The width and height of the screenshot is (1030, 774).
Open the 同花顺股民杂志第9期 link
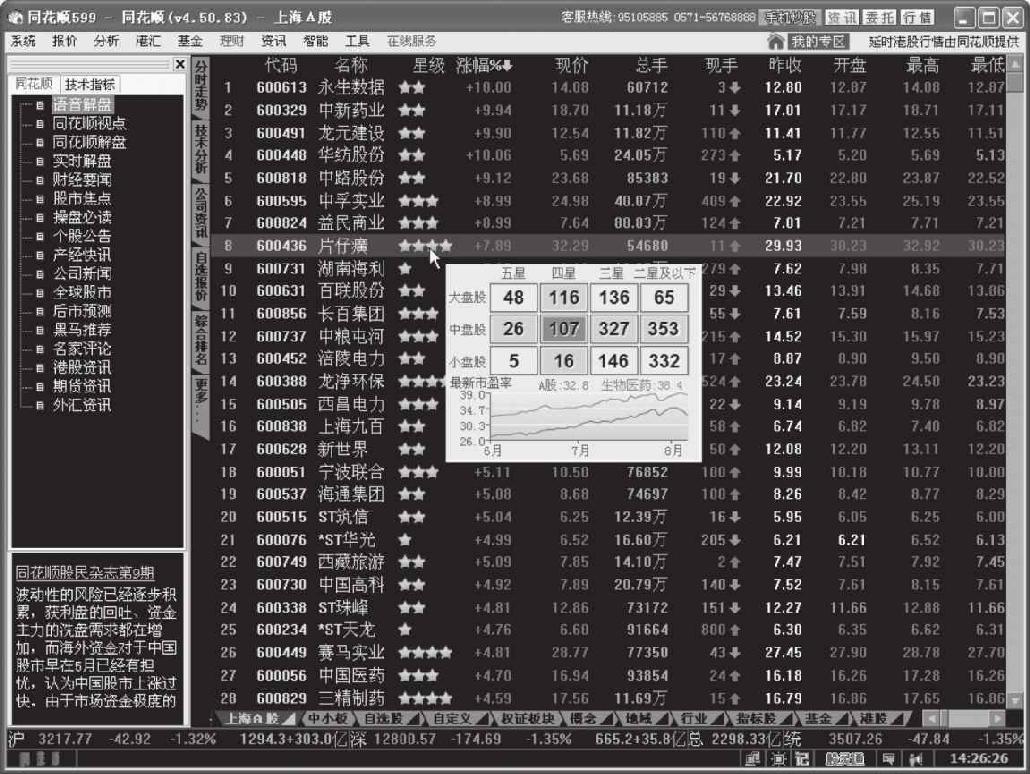(x=85, y=573)
